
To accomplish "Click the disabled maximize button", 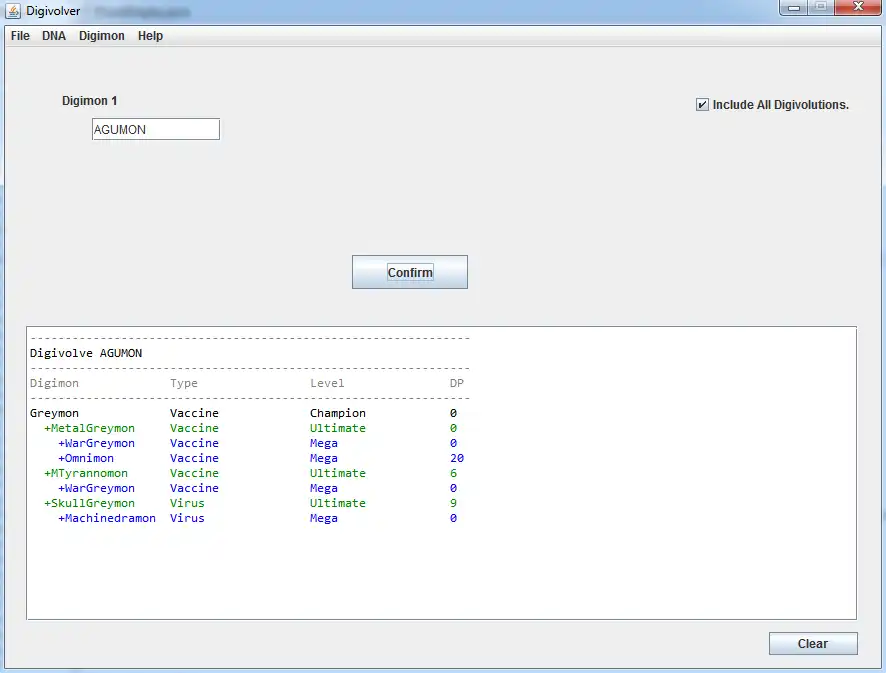I will pyautogui.click(x=821, y=7).
